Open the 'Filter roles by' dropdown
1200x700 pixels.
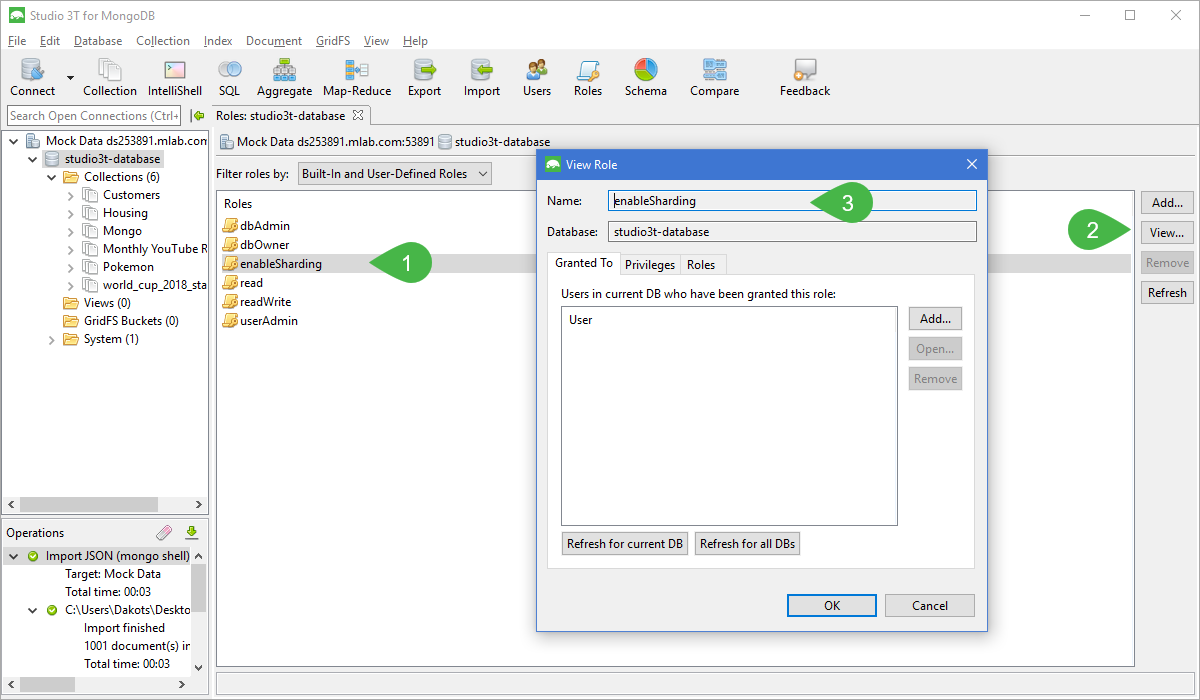click(x=483, y=172)
